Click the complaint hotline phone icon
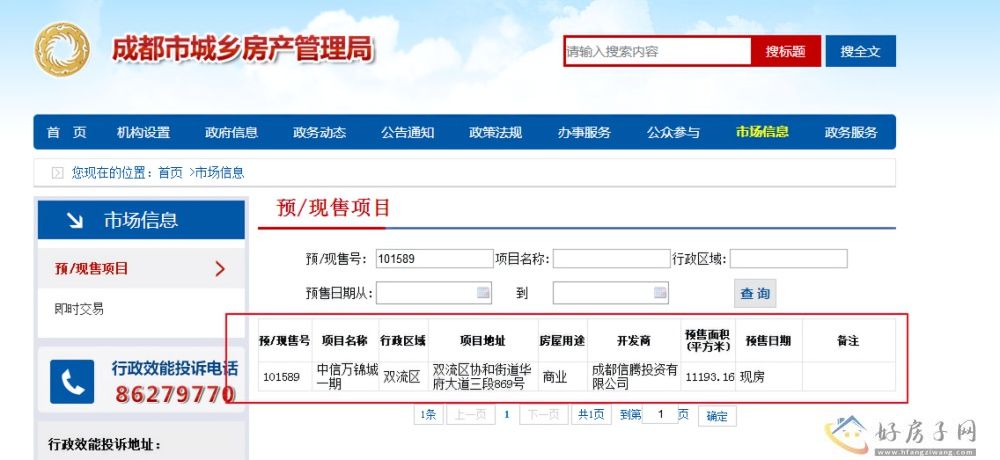Image resolution: width=1000 pixels, height=460 pixels. (71, 383)
